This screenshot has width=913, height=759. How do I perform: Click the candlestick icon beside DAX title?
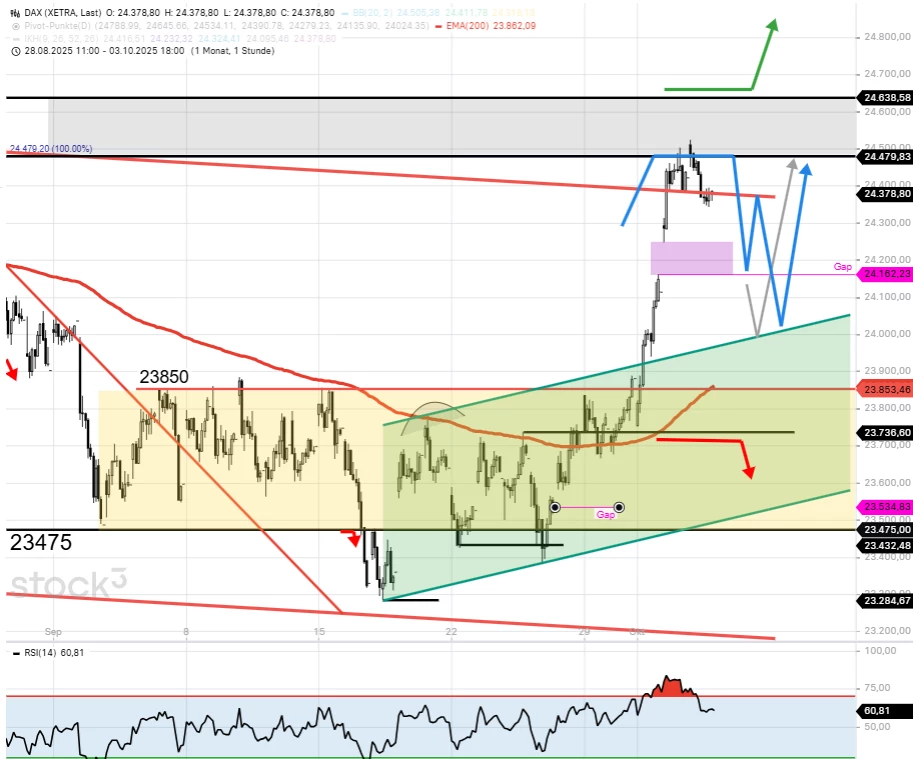coord(15,11)
